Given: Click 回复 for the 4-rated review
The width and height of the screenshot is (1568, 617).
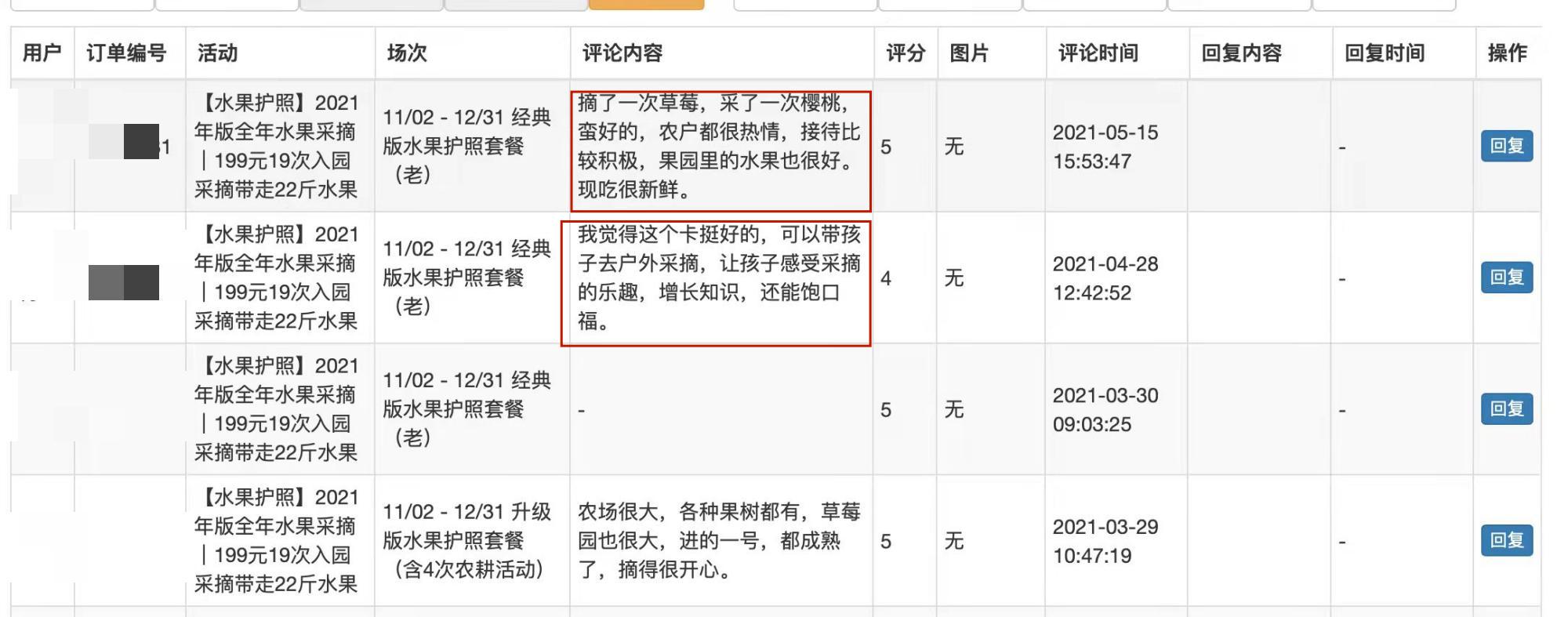Looking at the screenshot, I should pyautogui.click(x=1506, y=278).
